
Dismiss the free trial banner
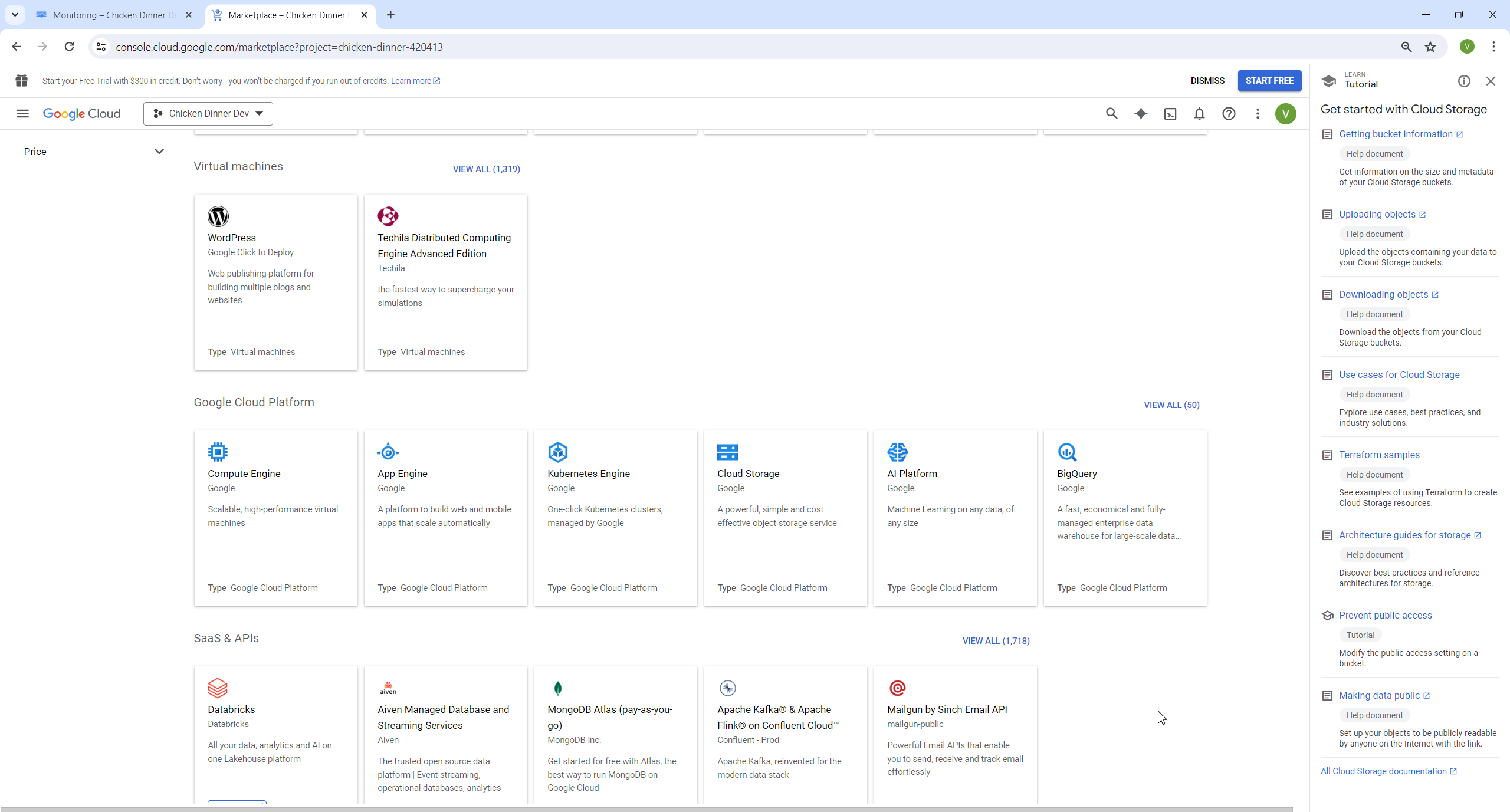click(x=1207, y=81)
